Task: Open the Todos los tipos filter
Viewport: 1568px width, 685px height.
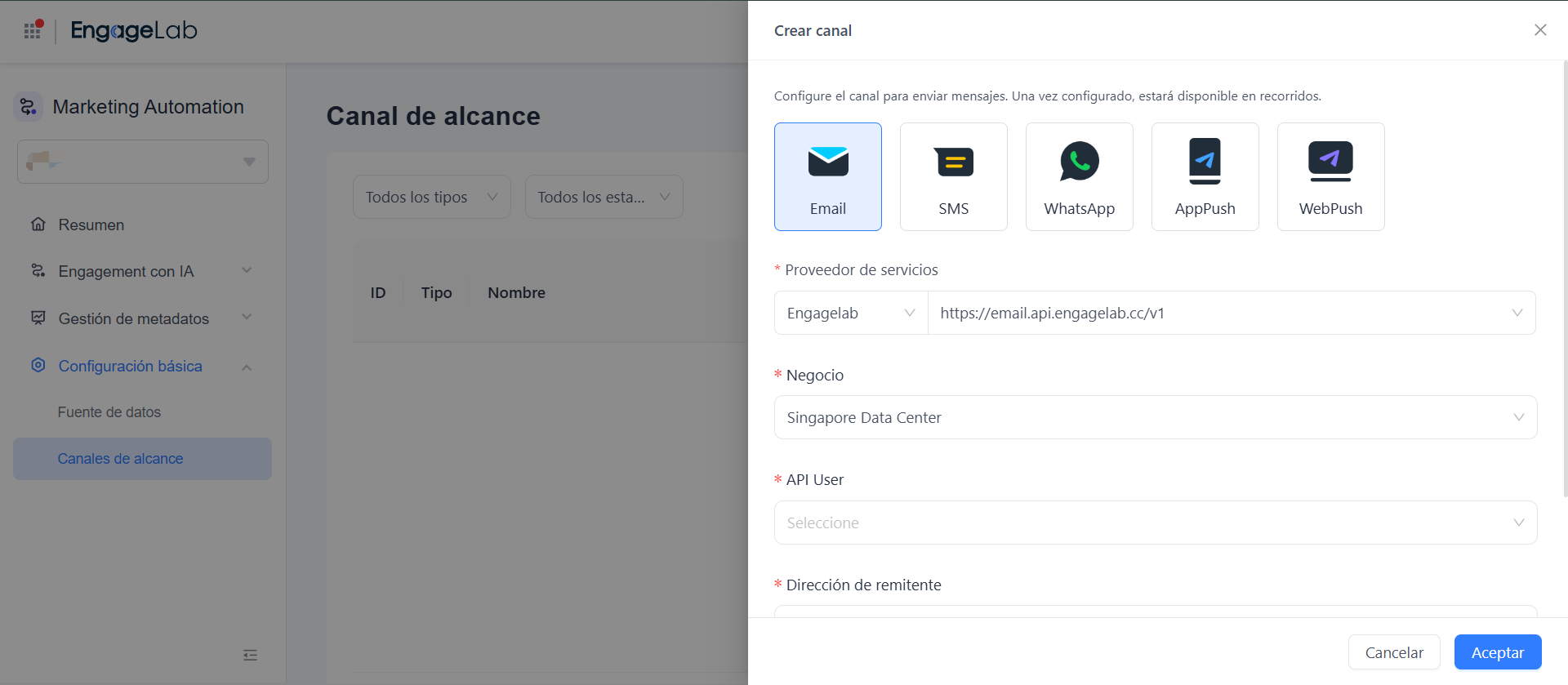Action: pyautogui.click(x=431, y=197)
